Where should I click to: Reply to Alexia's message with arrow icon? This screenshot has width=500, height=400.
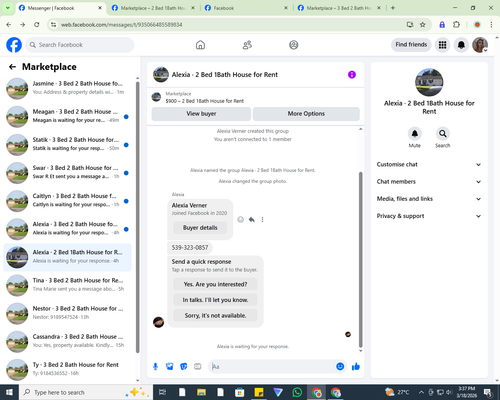tap(252, 219)
